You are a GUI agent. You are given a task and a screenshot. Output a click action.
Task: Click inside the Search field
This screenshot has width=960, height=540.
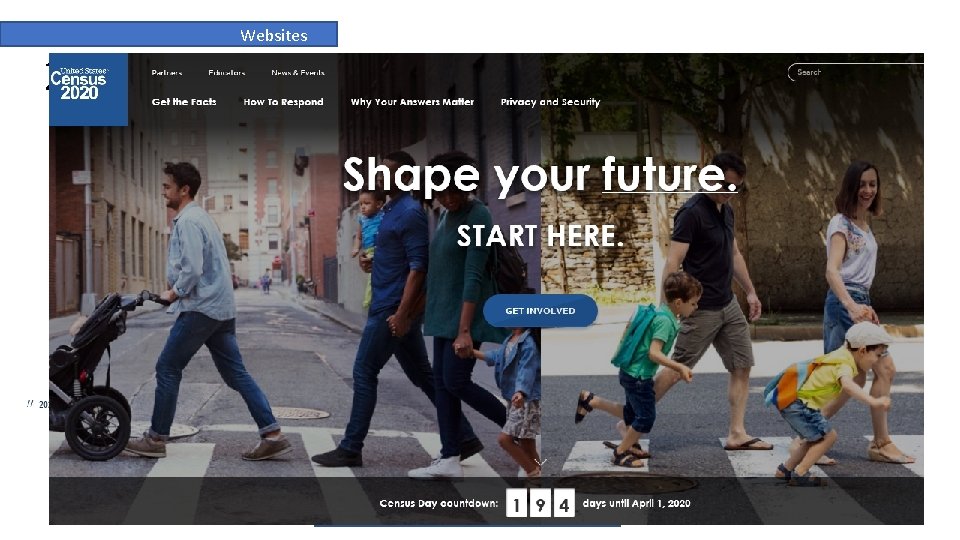856,72
